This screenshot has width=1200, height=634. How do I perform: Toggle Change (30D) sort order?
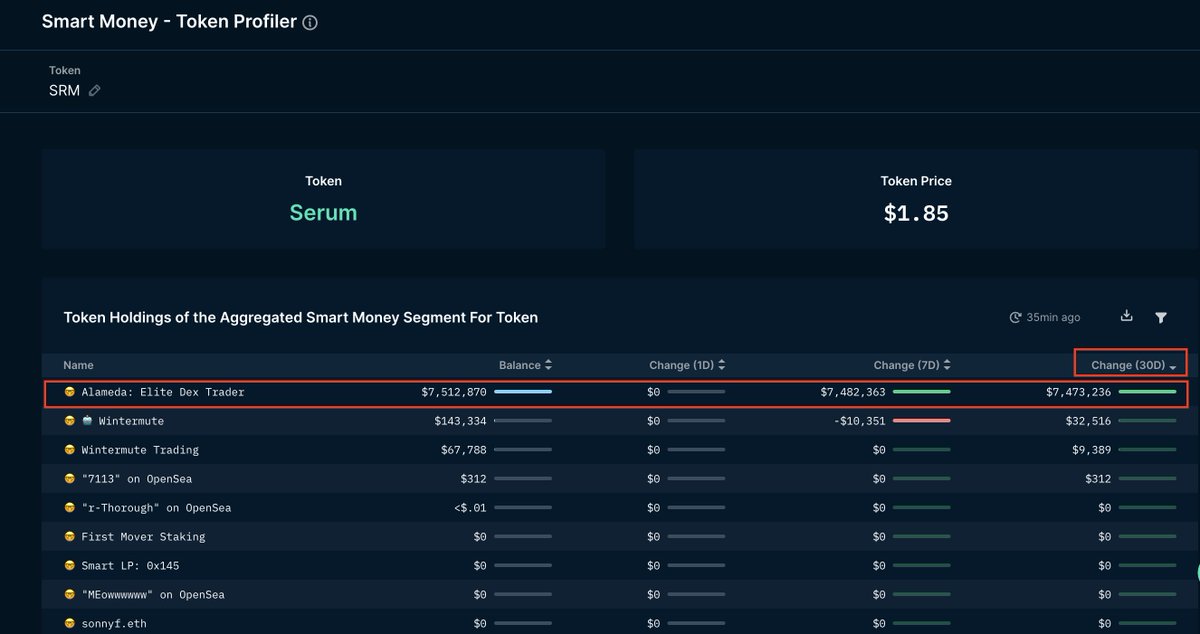coord(1134,366)
